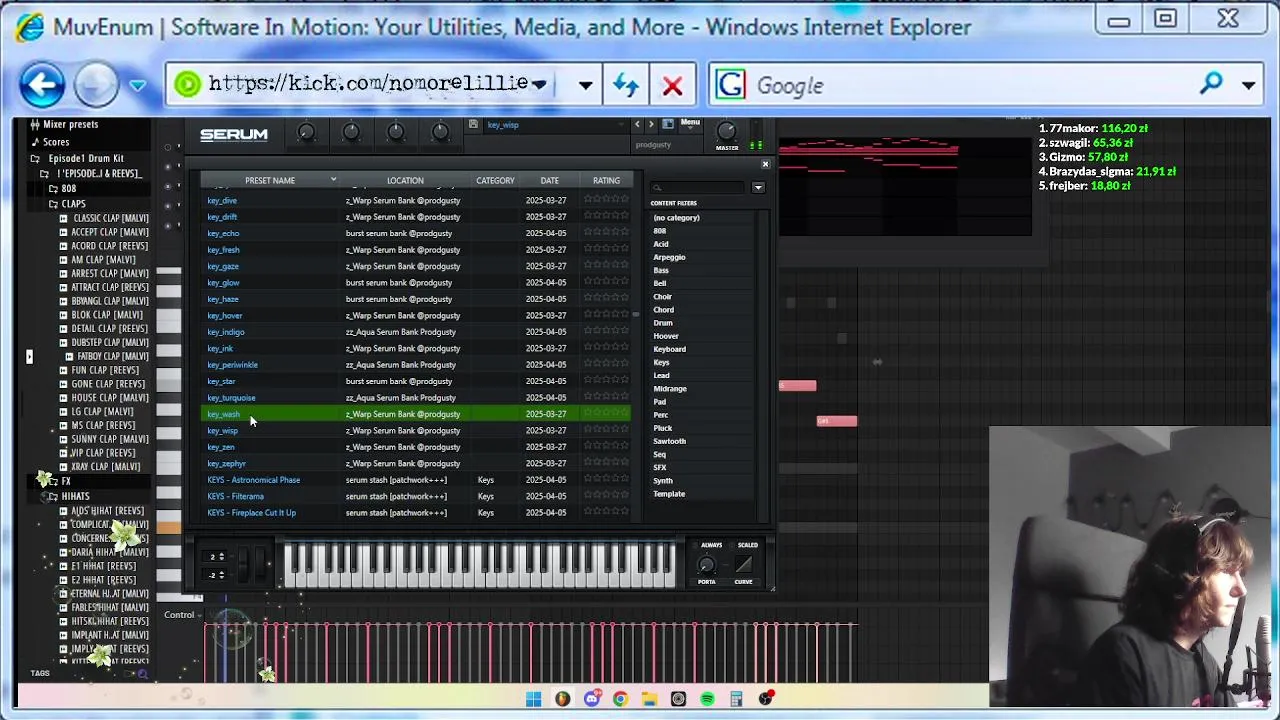This screenshot has height=720, width=1280.
Task: Open Scores folder in FL browser
Action: (56, 142)
